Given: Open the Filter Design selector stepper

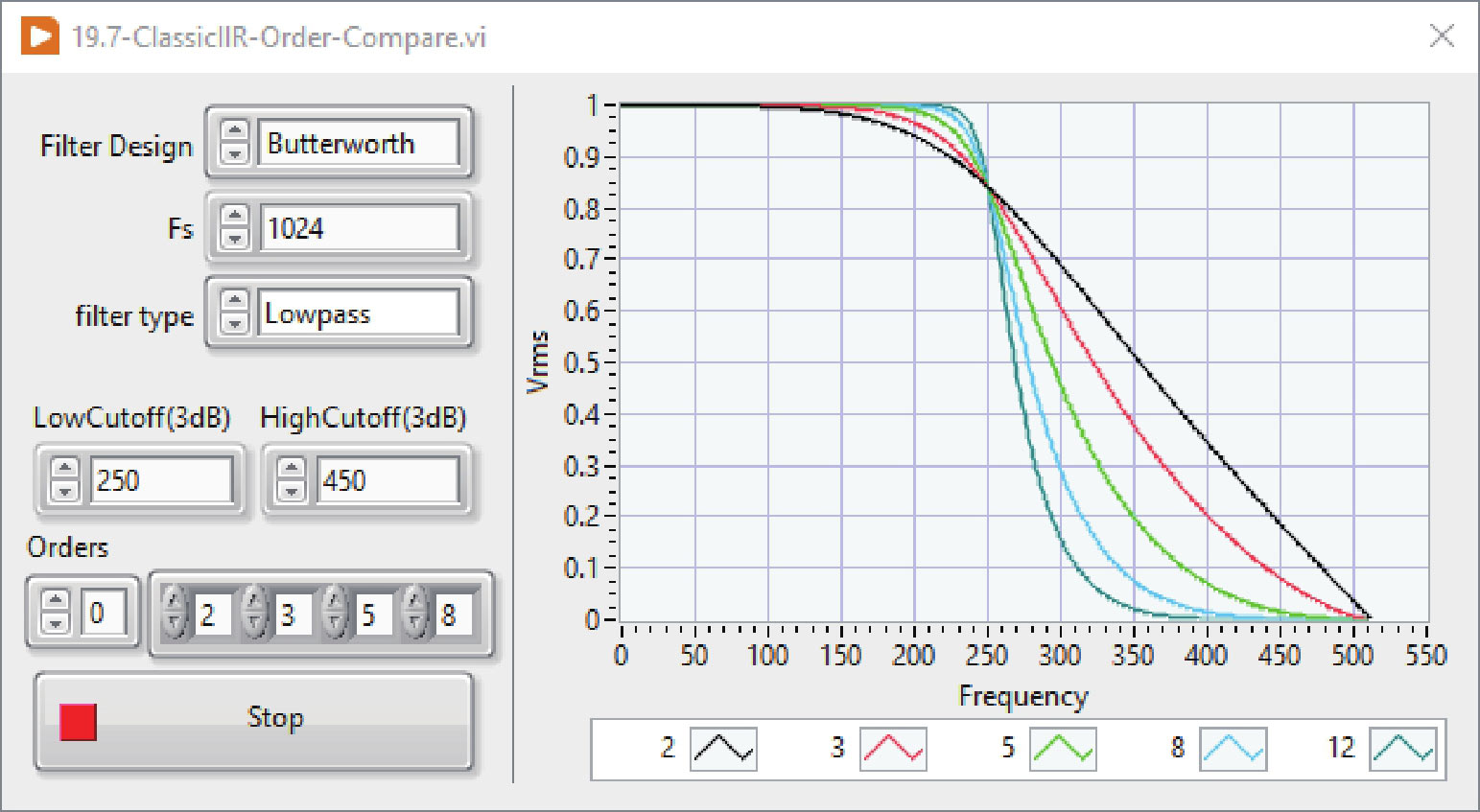Looking at the screenshot, I should coord(235,142).
